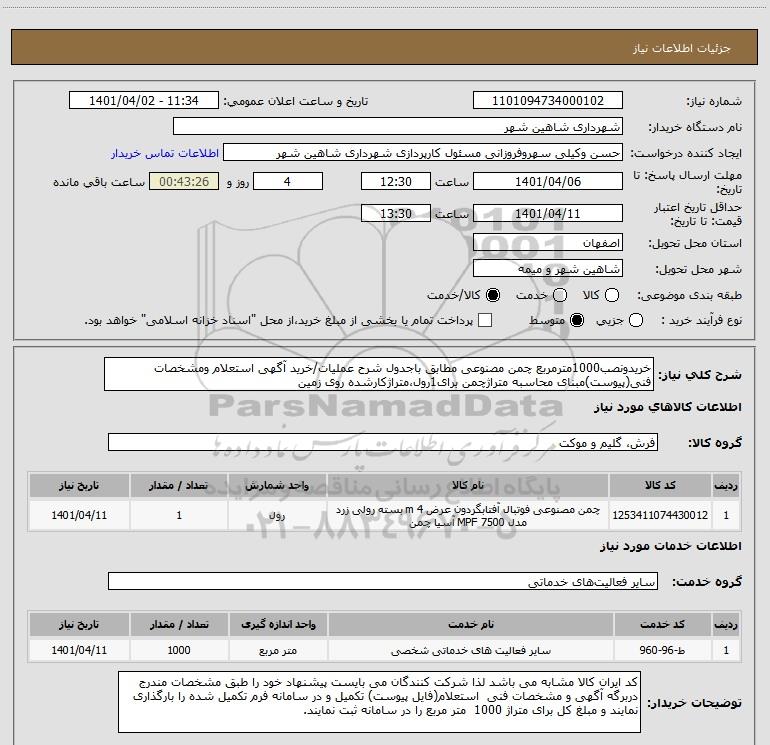Click the service code cell ط-96-960
This screenshot has height=745, width=770.
pos(662,650)
